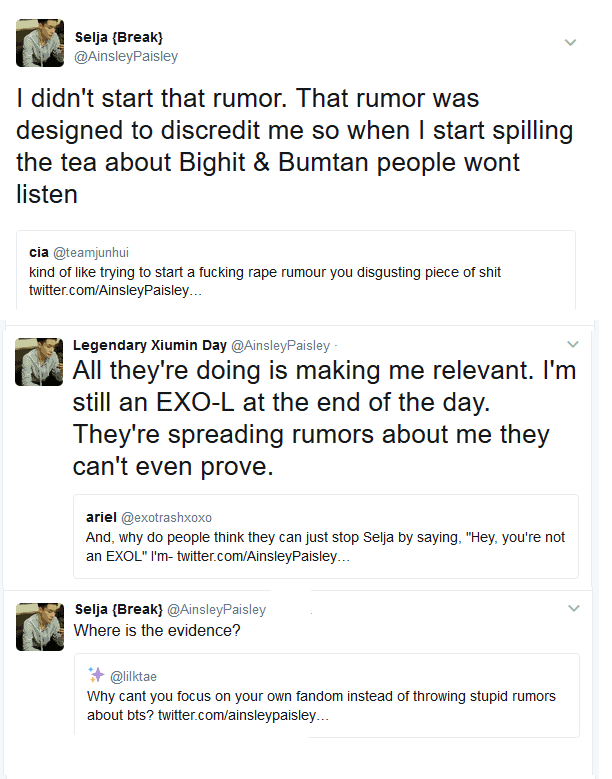Click the Legendary Xiumin Day display name
The image size is (612, 779).
[x=150, y=345]
